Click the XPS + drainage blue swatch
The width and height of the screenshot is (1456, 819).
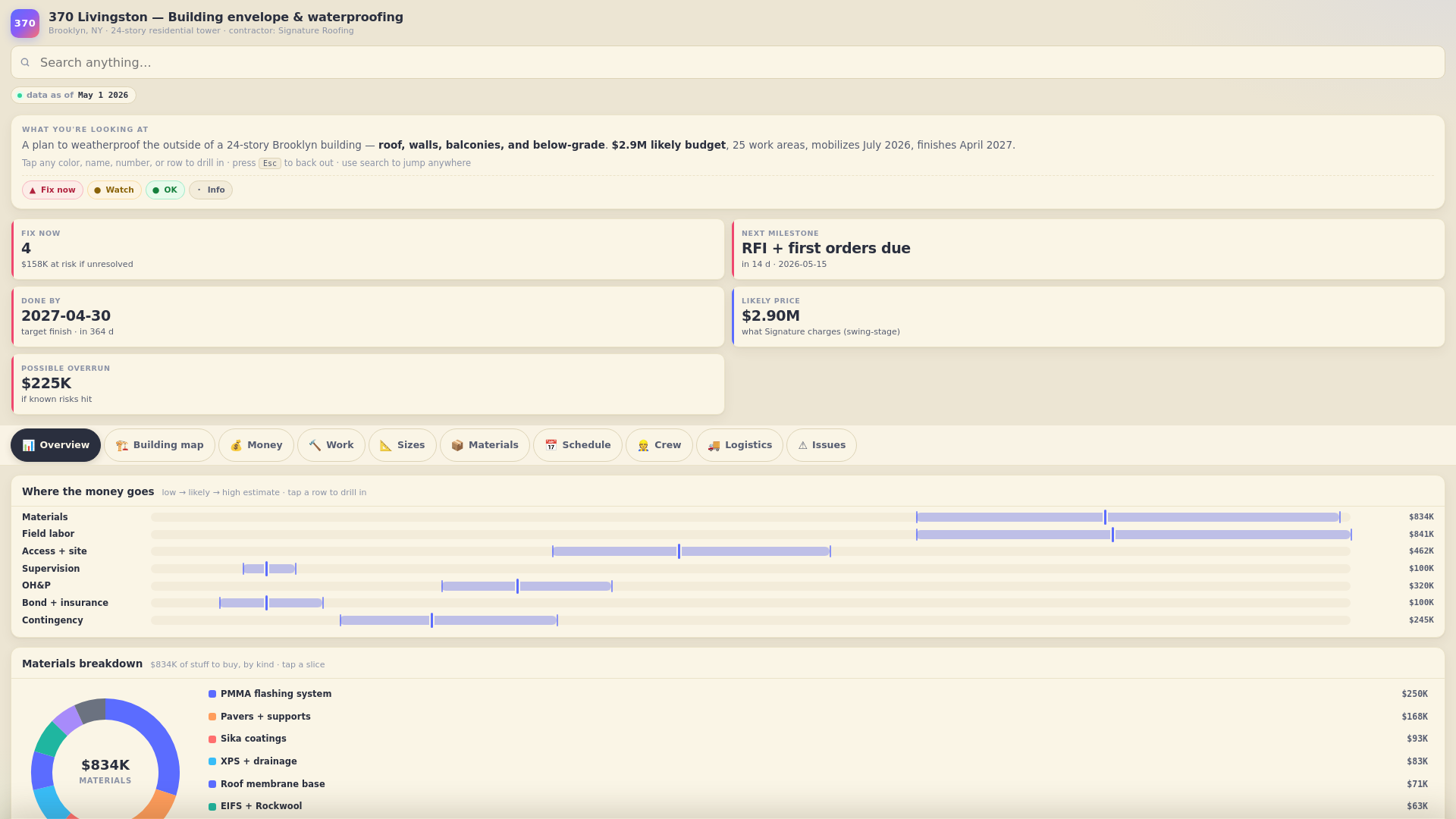tap(212, 761)
